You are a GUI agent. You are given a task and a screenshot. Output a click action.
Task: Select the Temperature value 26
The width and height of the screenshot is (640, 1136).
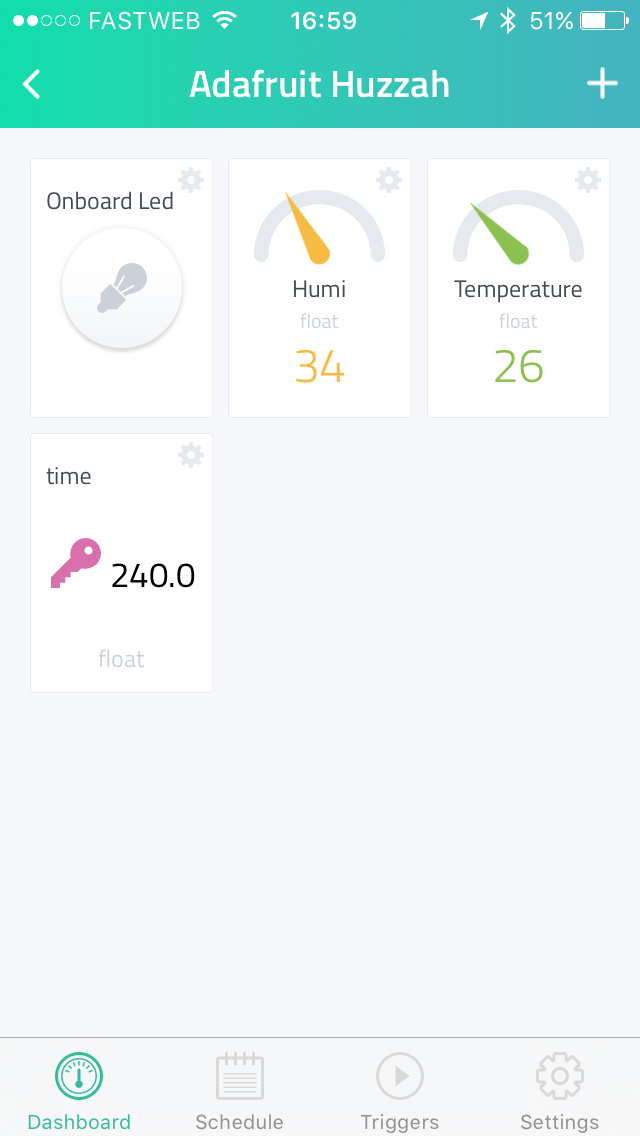[x=518, y=367]
